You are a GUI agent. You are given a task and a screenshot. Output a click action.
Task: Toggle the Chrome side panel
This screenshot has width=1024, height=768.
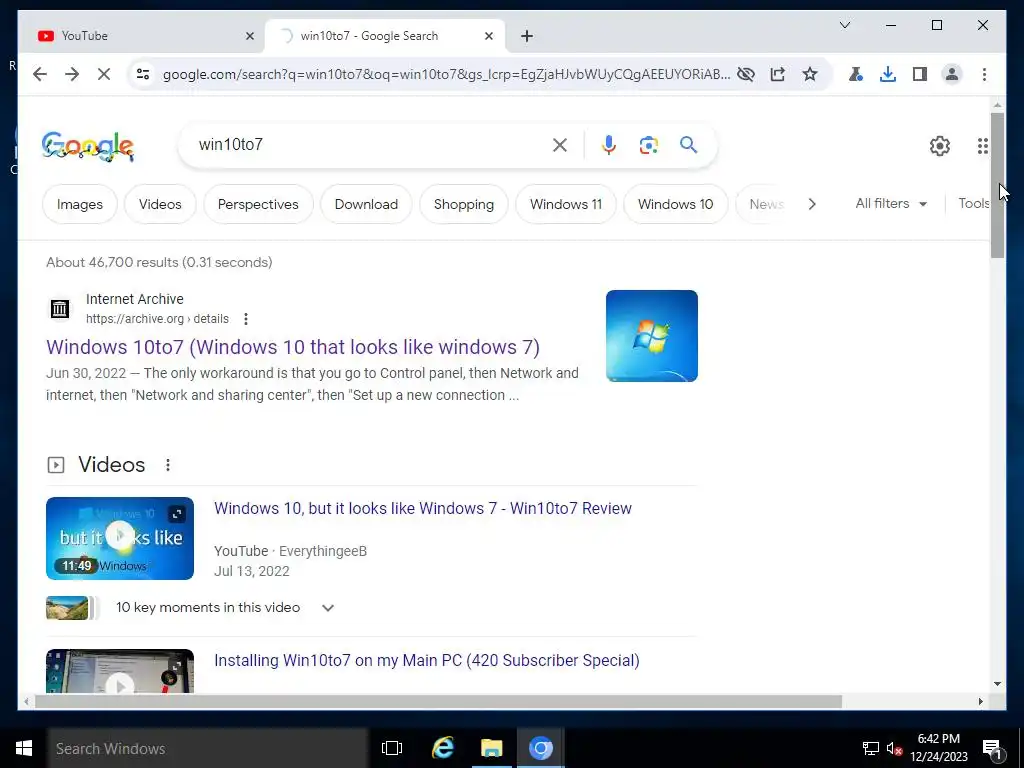pyautogui.click(x=920, y=74)
